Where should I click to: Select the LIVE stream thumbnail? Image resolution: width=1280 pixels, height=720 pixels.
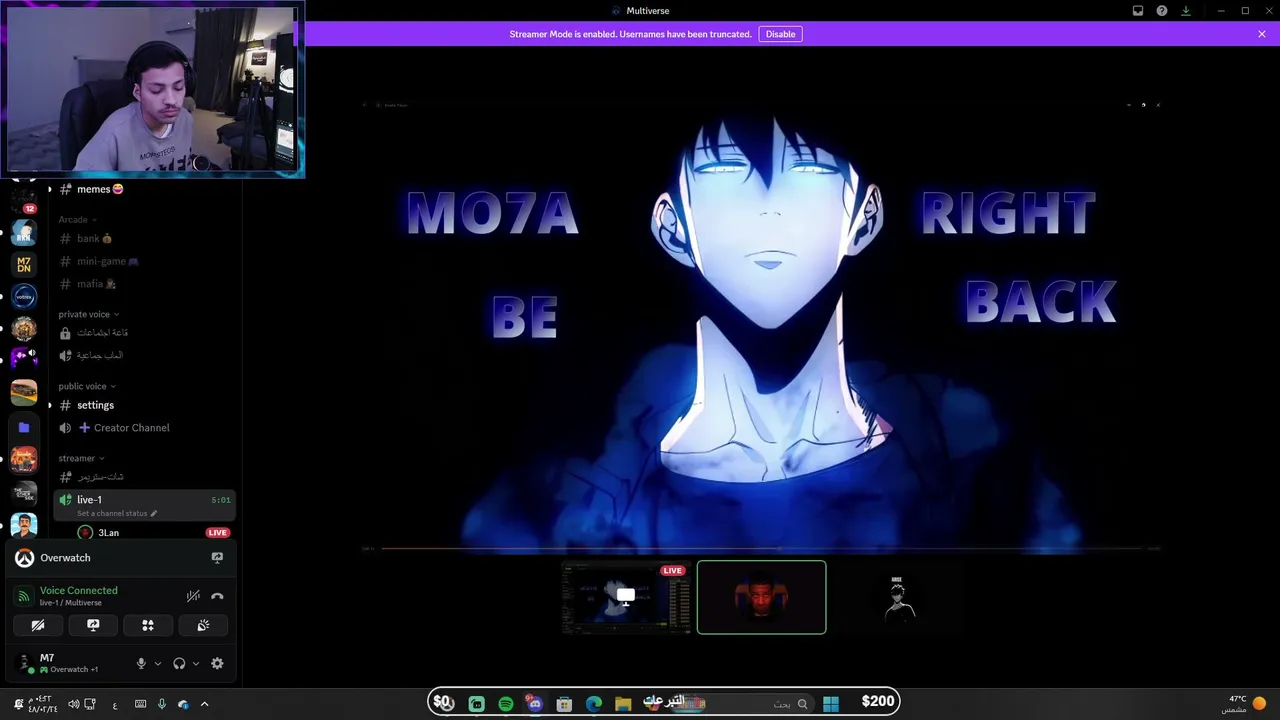coord(626,597)
